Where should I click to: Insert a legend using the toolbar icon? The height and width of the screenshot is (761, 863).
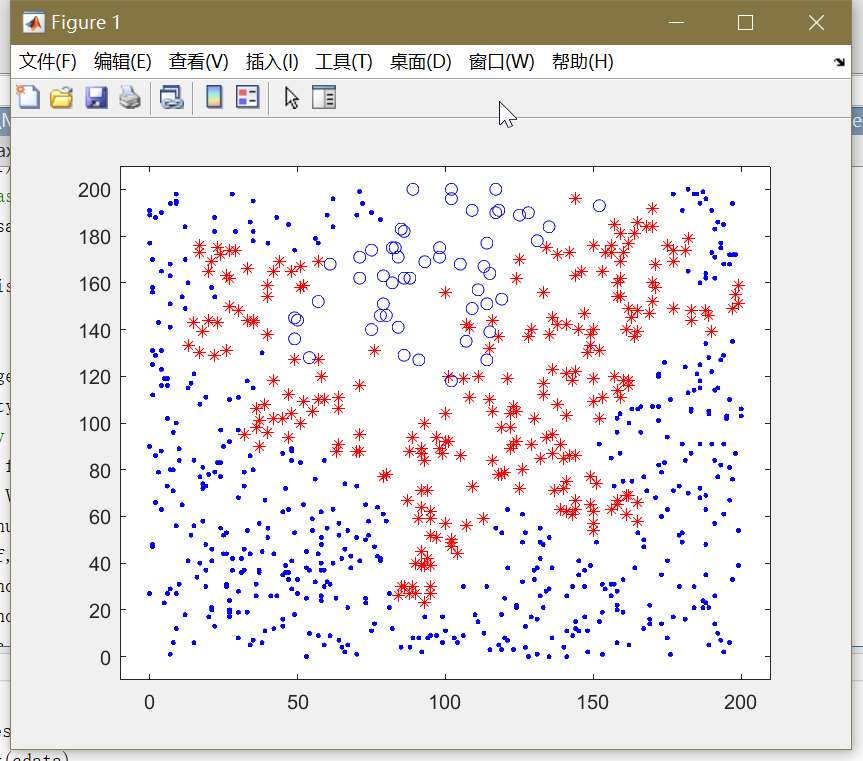pyautogui.click(x=248, y=97)
